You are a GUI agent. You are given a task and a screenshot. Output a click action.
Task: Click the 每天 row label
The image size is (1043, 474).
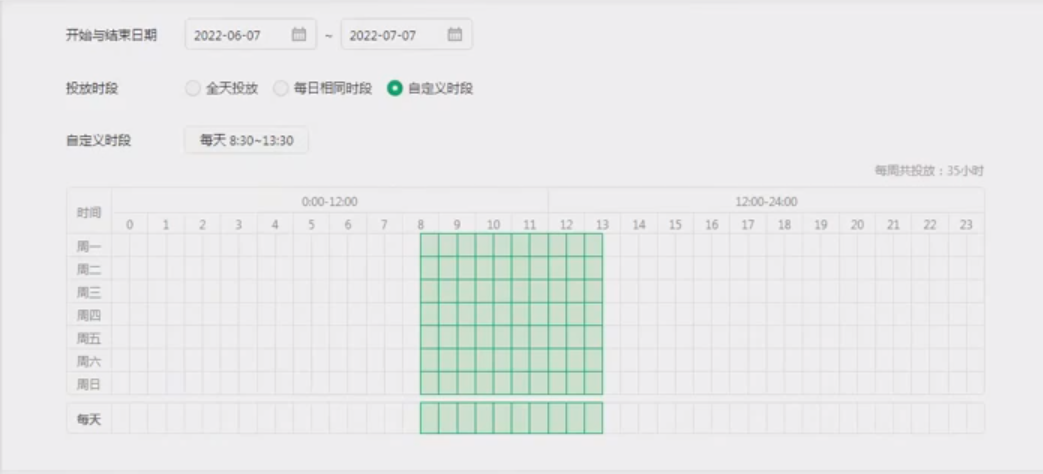click(x=89, y=419)
